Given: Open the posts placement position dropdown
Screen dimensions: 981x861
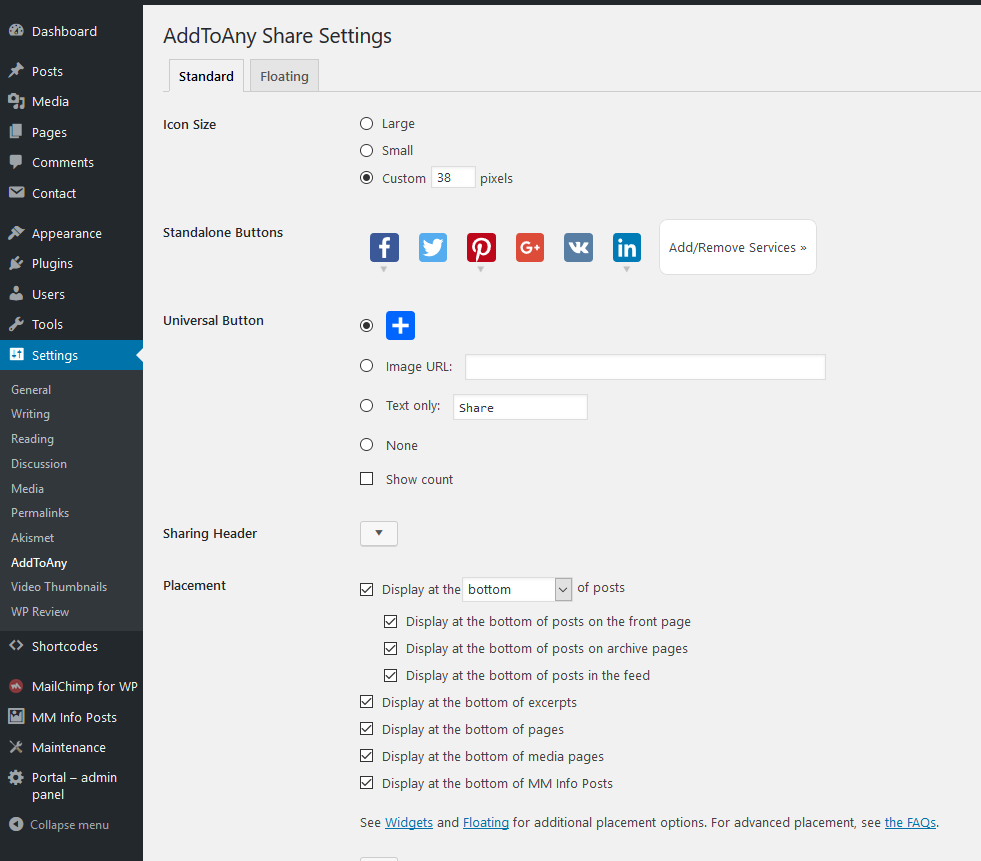Looking at the screenshot, I should (x=517, y=590).
